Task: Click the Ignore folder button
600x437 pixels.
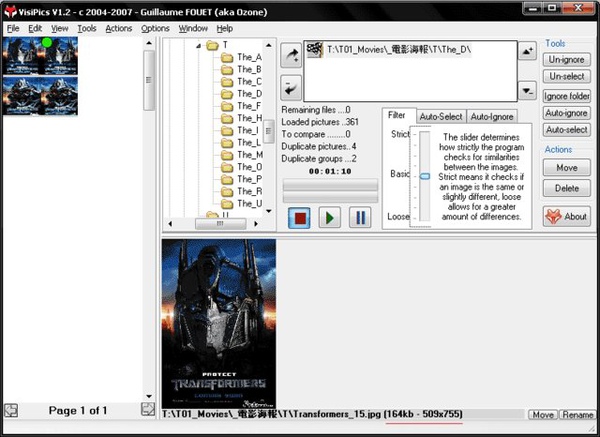Action: click(x=566, y=96)
